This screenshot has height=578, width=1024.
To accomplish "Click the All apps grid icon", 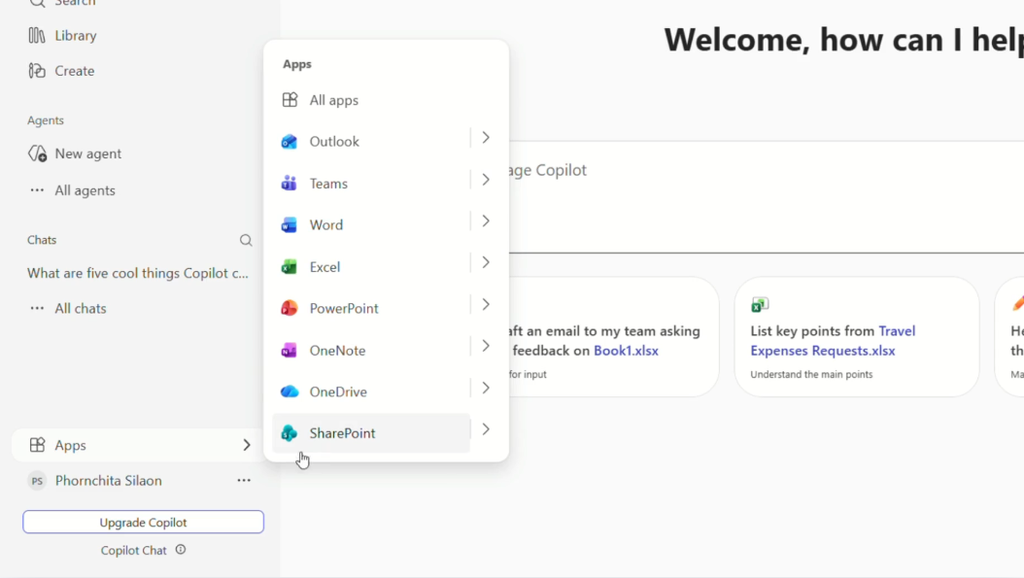I will coord(289,100).
